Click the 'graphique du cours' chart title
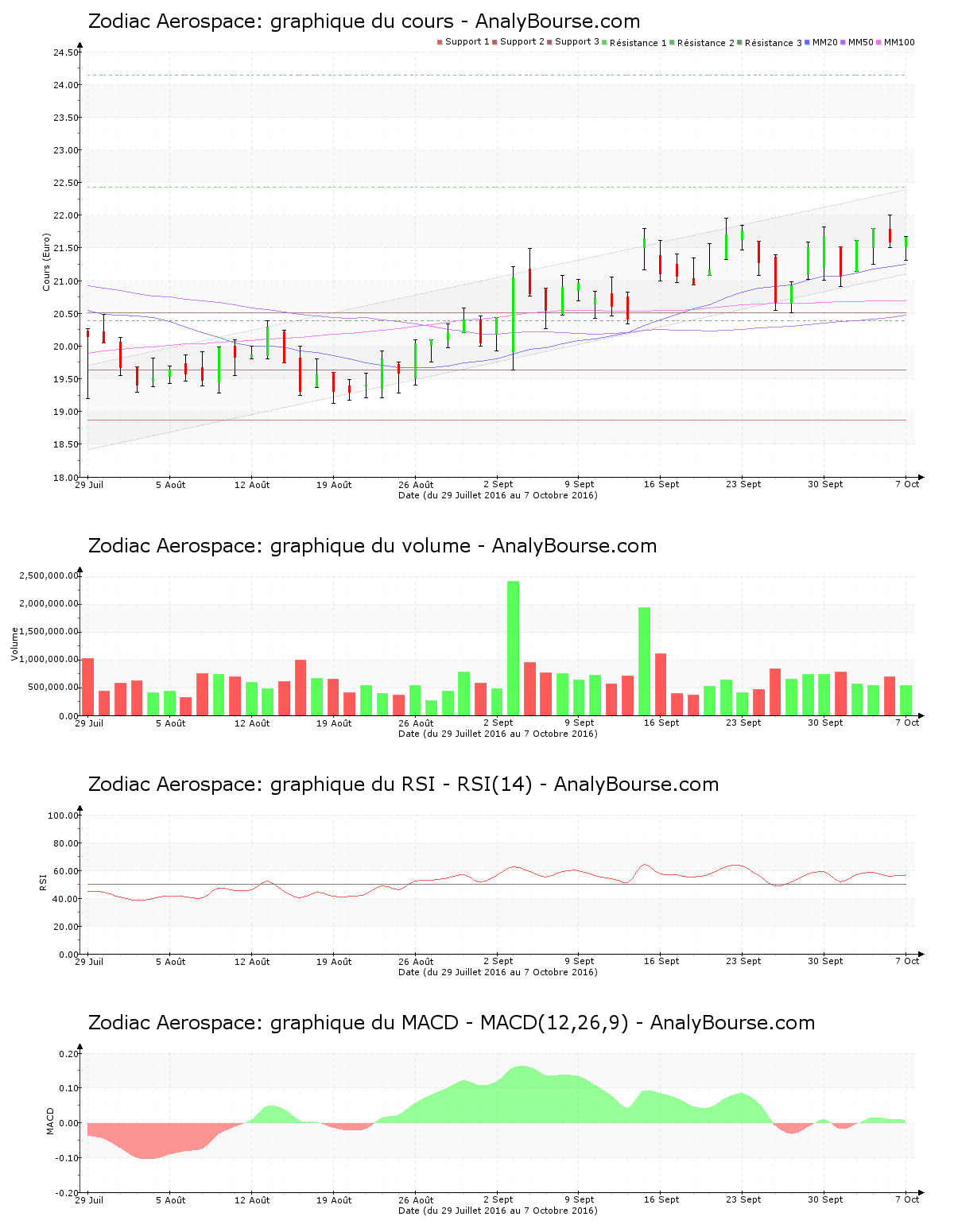Viewport: 954px width, 1232px height. tap(364, 21)
